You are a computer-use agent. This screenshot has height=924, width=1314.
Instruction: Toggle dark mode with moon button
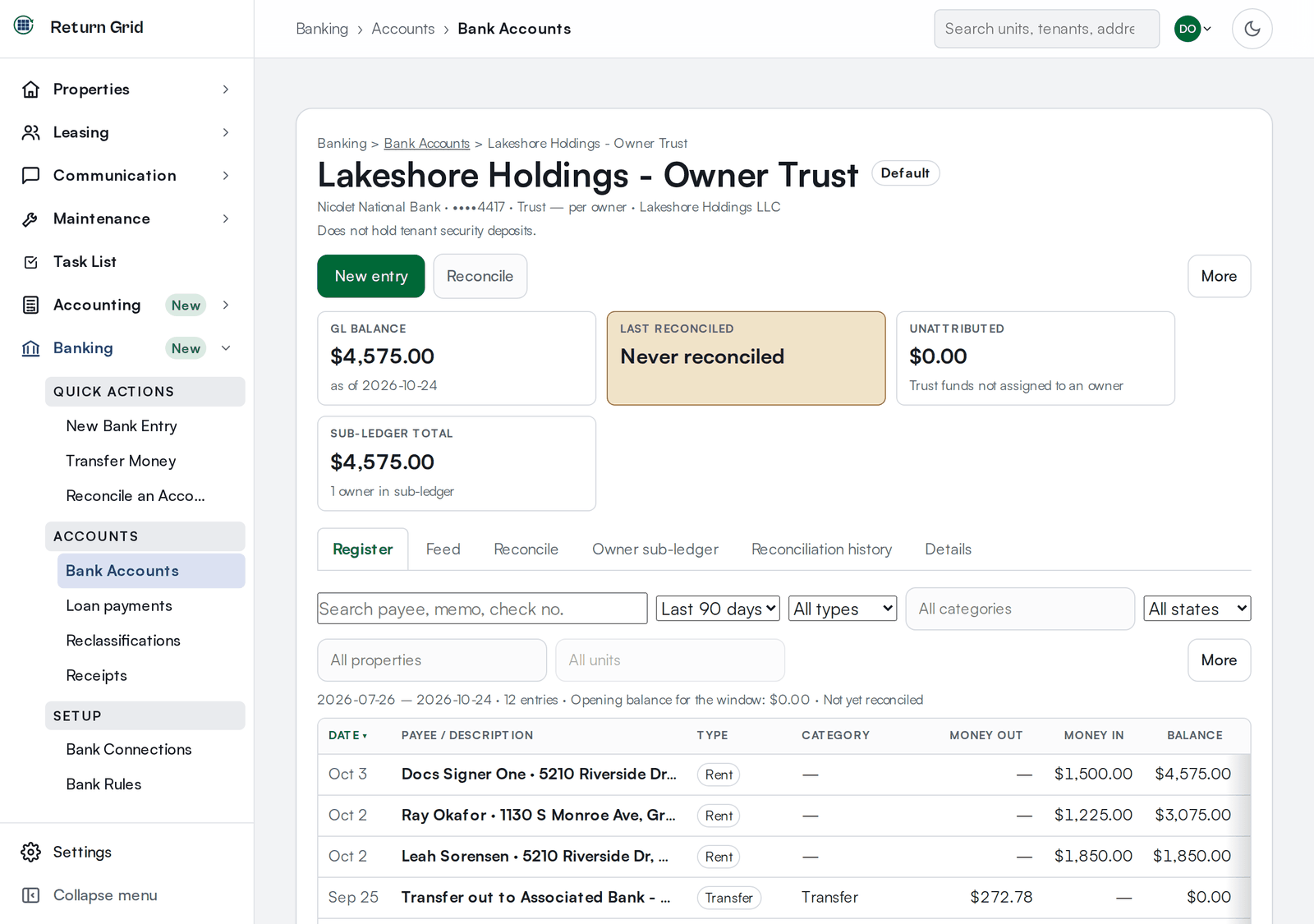1252,29
